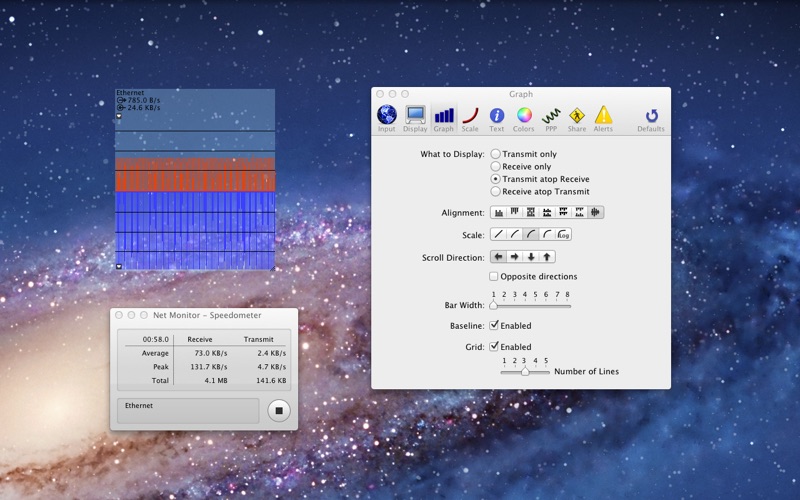This screenshot has width=800, height=500.
Task: Choose the Log scale option
Action: click(x=563, y=234)
